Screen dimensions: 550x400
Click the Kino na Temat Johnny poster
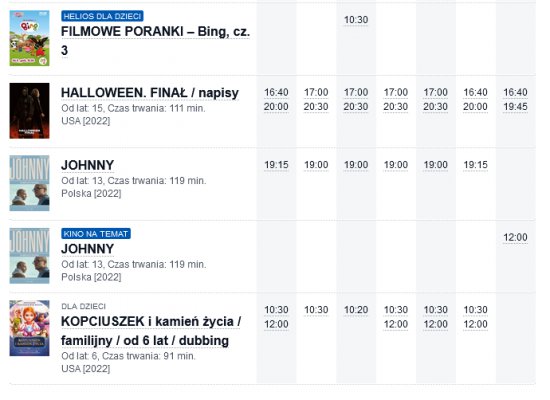[x=29, y=256]
